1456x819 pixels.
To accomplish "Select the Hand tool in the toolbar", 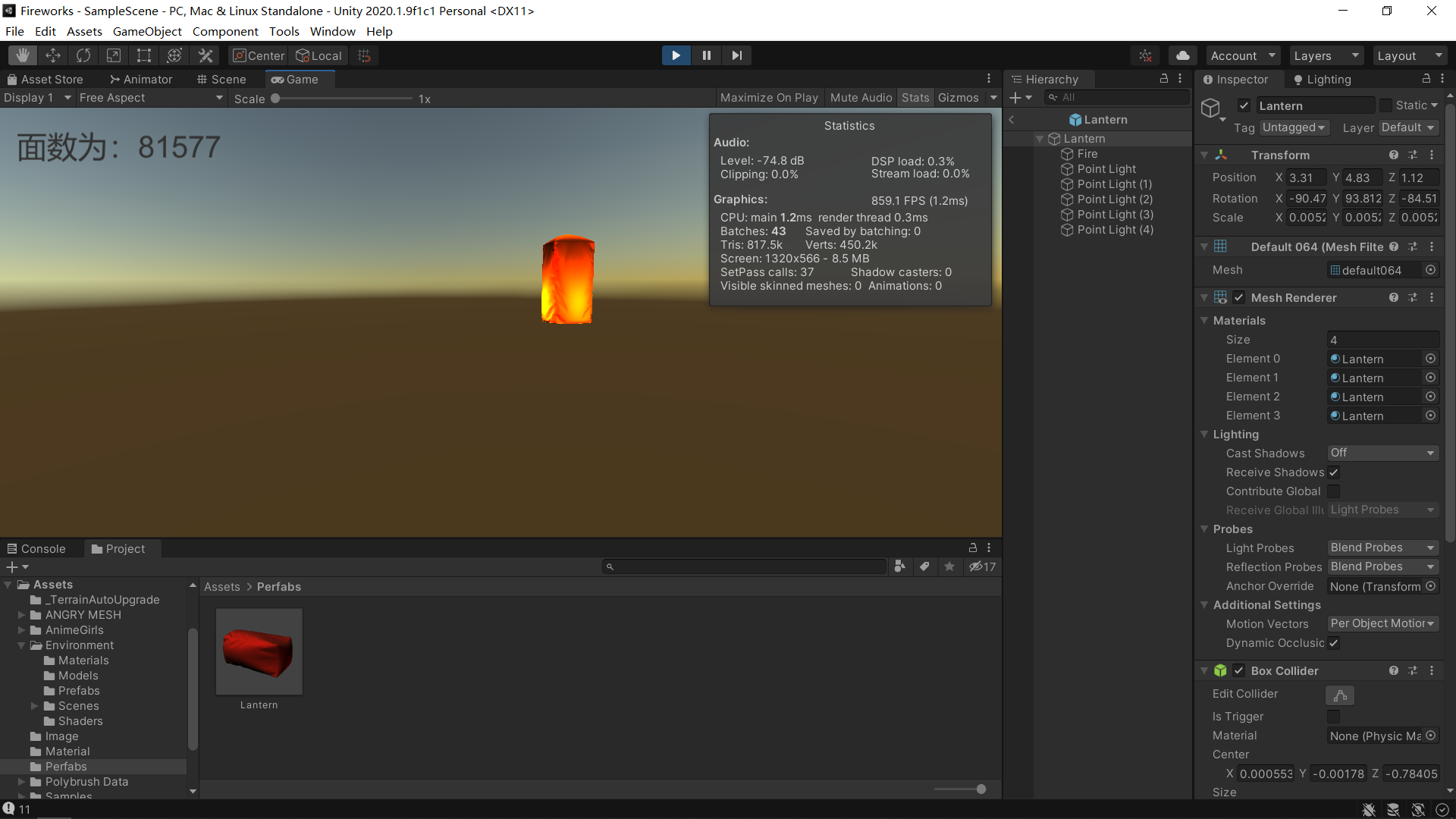I will (22, 55).
